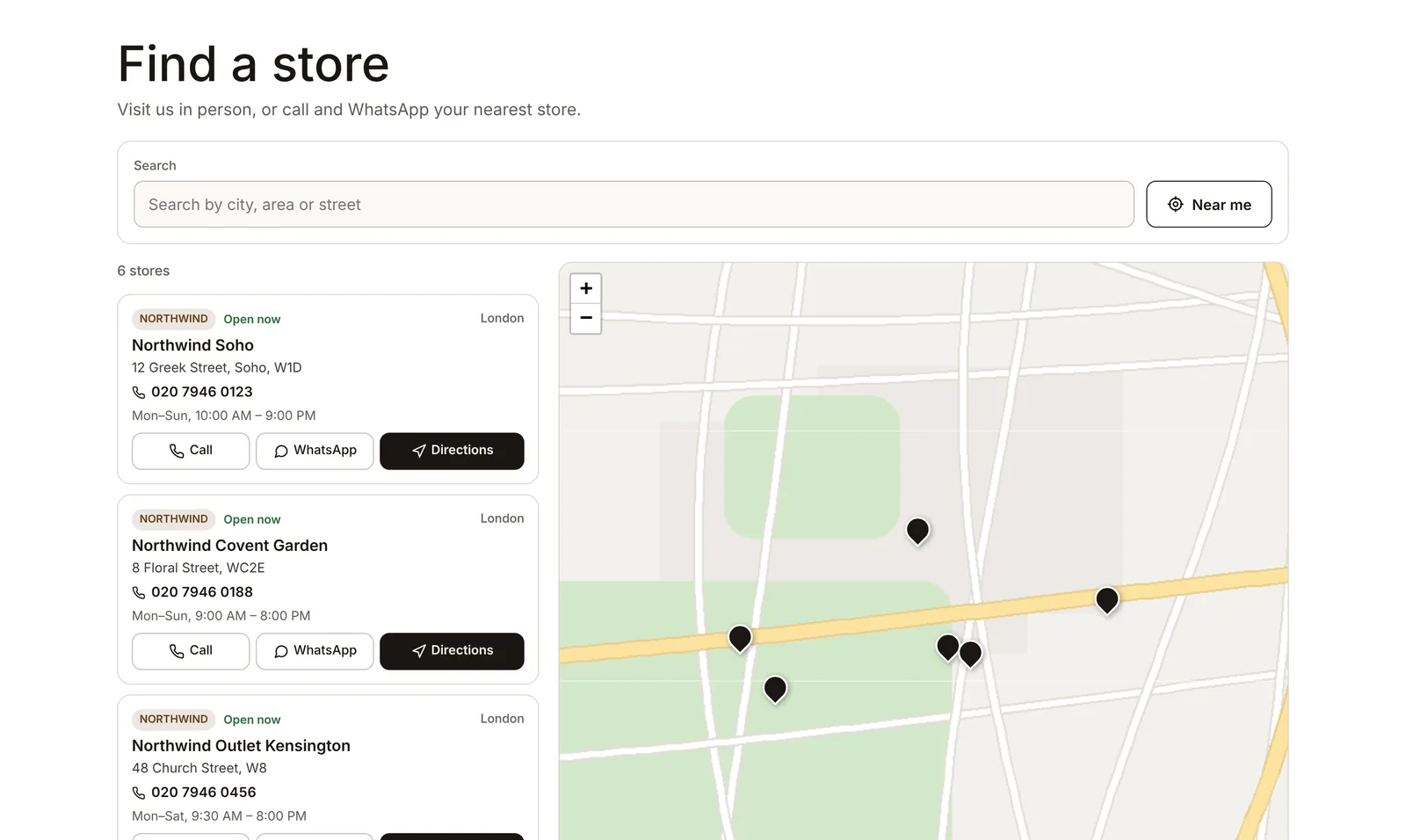The image size is (1406, 840).
Task: Click the Near me button
Action: tap(1208, 205)
